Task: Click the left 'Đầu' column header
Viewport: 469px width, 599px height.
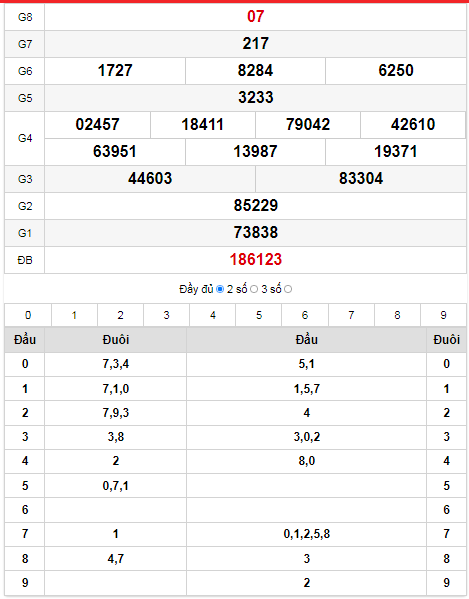Action: 25,340
